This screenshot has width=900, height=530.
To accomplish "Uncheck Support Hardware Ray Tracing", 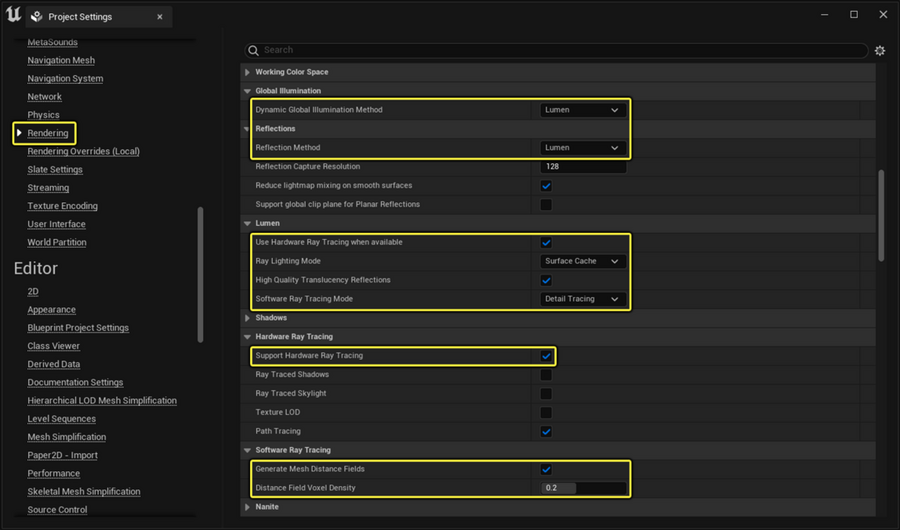I will [x=546, y=356].
